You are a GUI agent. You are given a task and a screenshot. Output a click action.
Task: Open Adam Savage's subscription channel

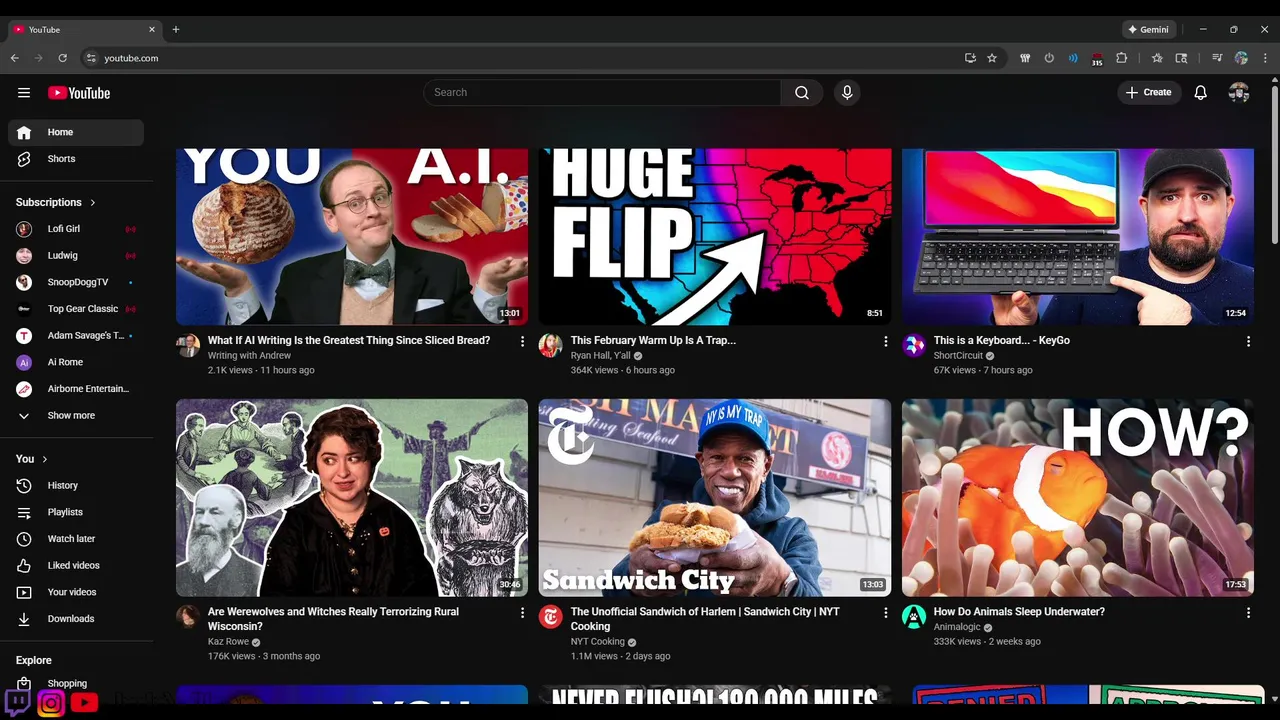(x=76, y=336)
